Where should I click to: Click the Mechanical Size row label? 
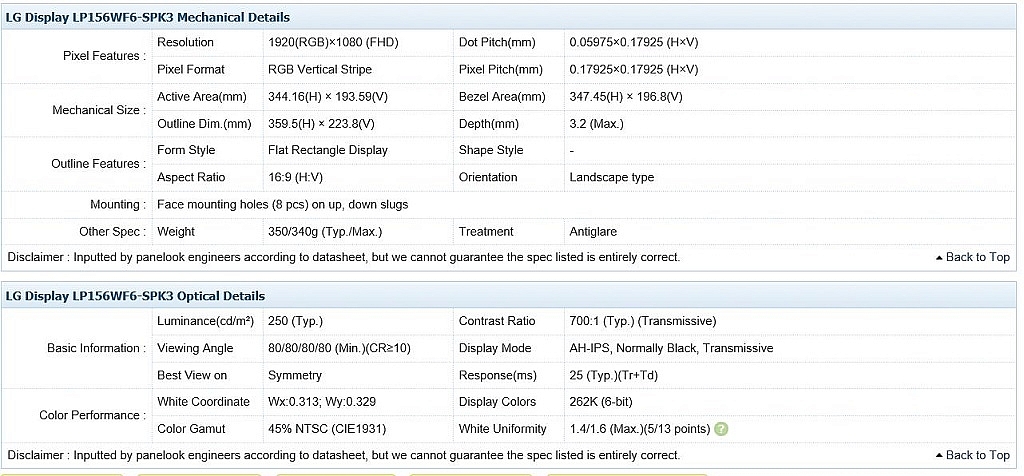(99, 110)
